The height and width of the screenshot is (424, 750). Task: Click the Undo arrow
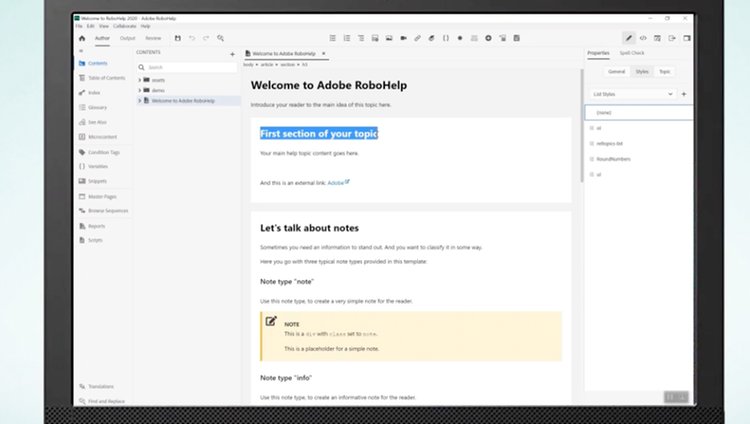pyautogui.click(x=192, y=38)
